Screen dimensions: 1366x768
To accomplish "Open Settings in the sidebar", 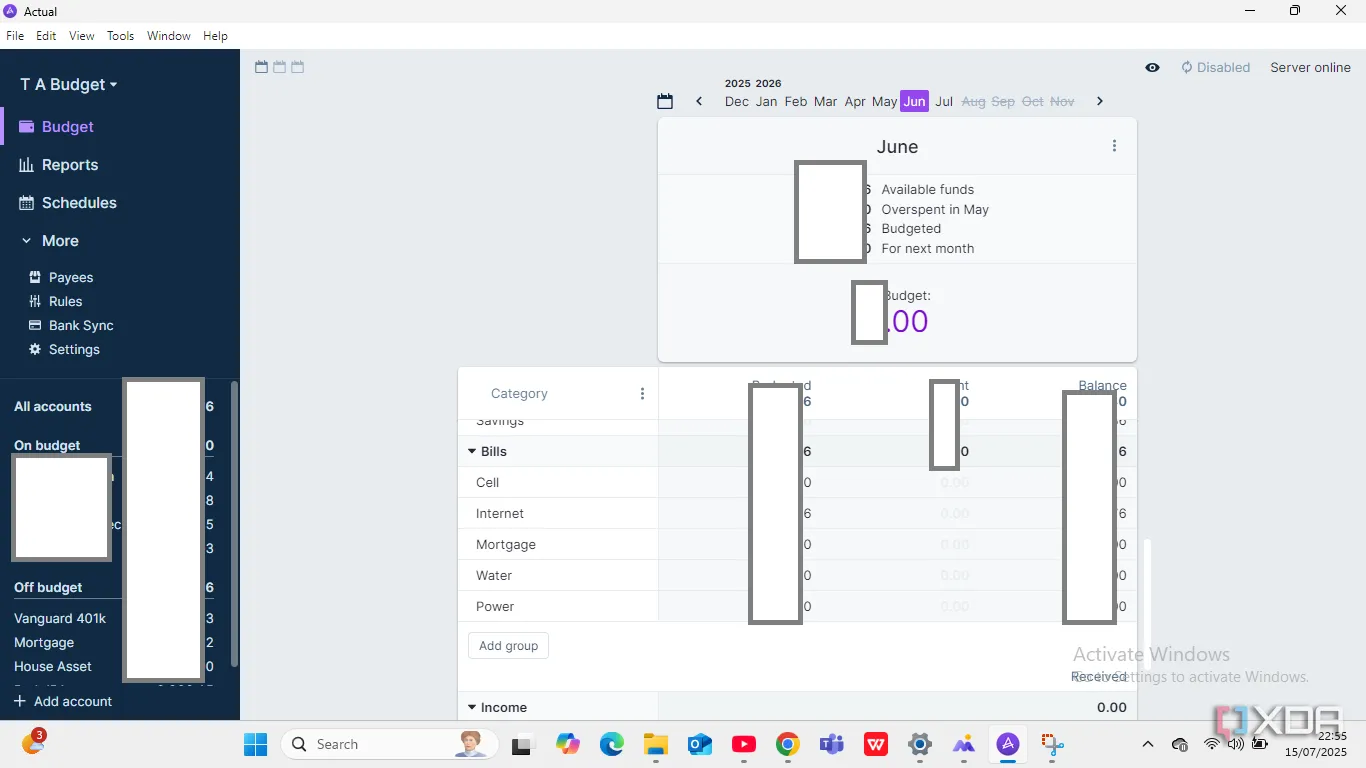I will [x=73, y=350].
